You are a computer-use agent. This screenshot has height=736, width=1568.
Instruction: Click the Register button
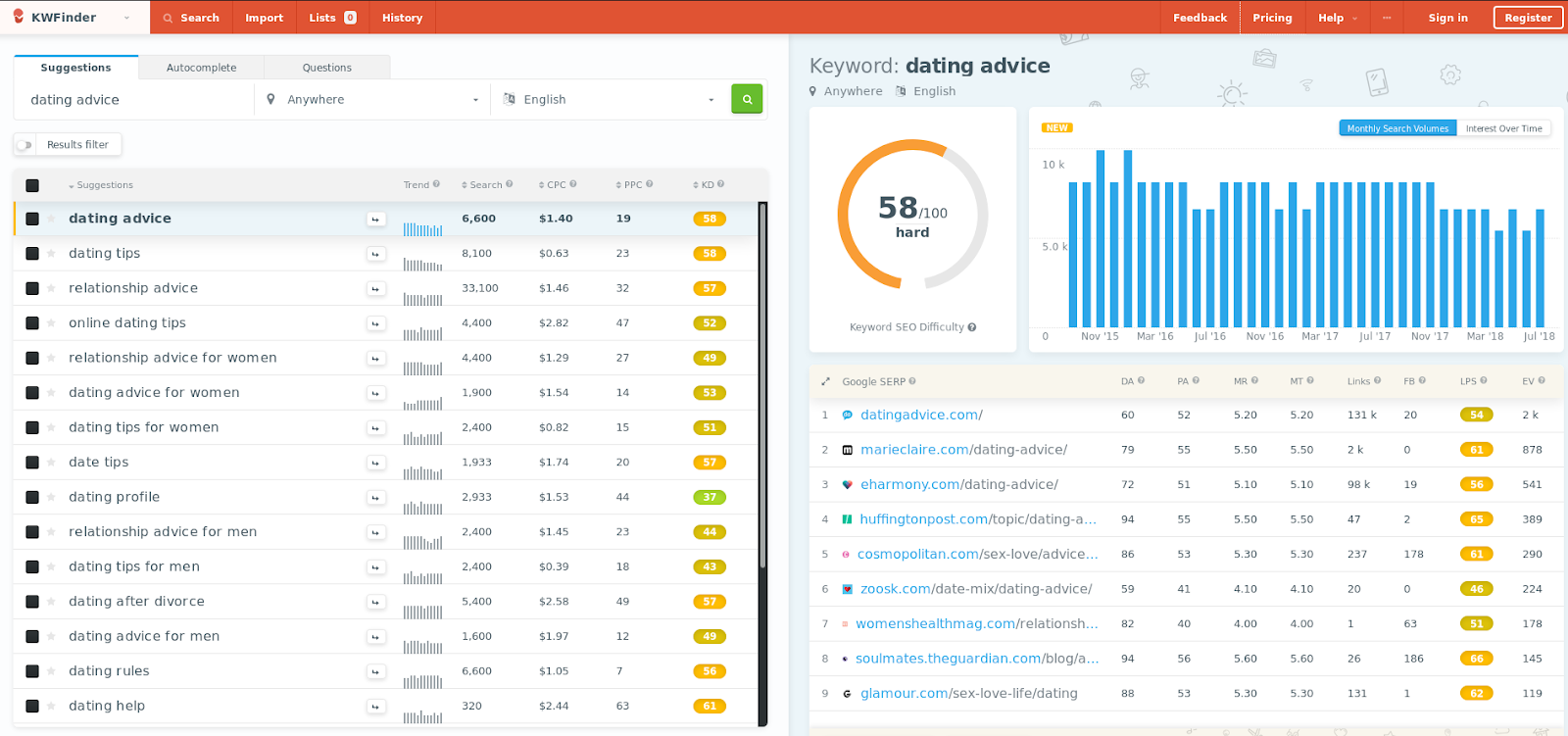pyautogui.click(x=1528, y=18)
